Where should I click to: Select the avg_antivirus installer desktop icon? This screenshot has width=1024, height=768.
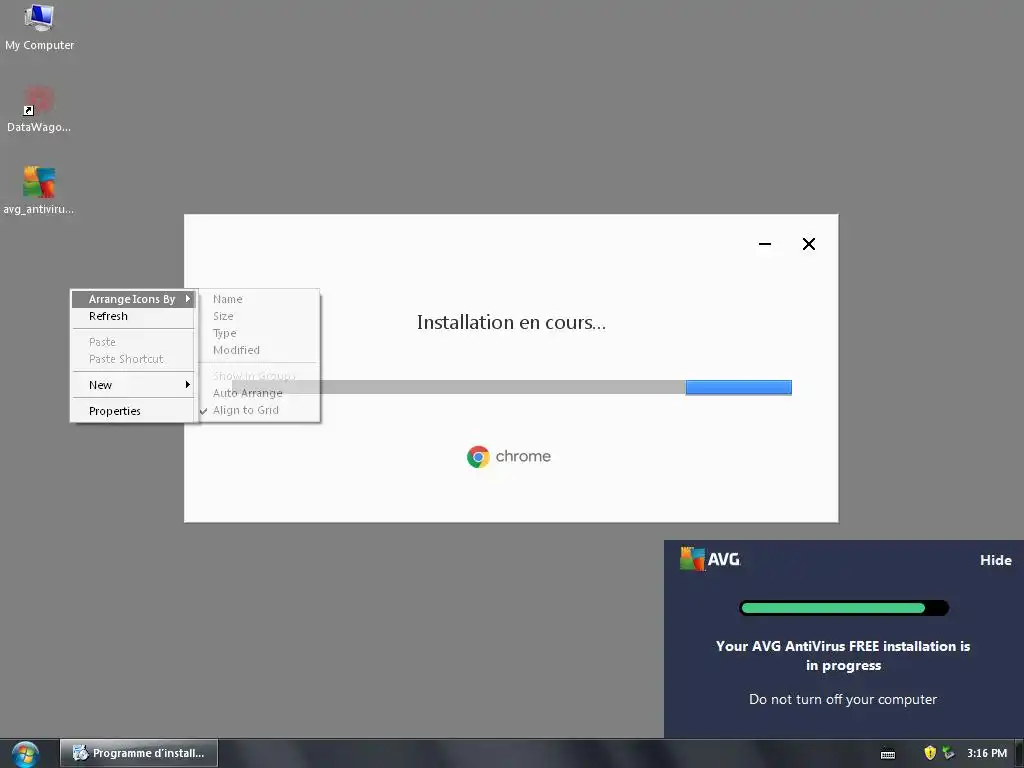pyautogui.click(x=39, y=191)
